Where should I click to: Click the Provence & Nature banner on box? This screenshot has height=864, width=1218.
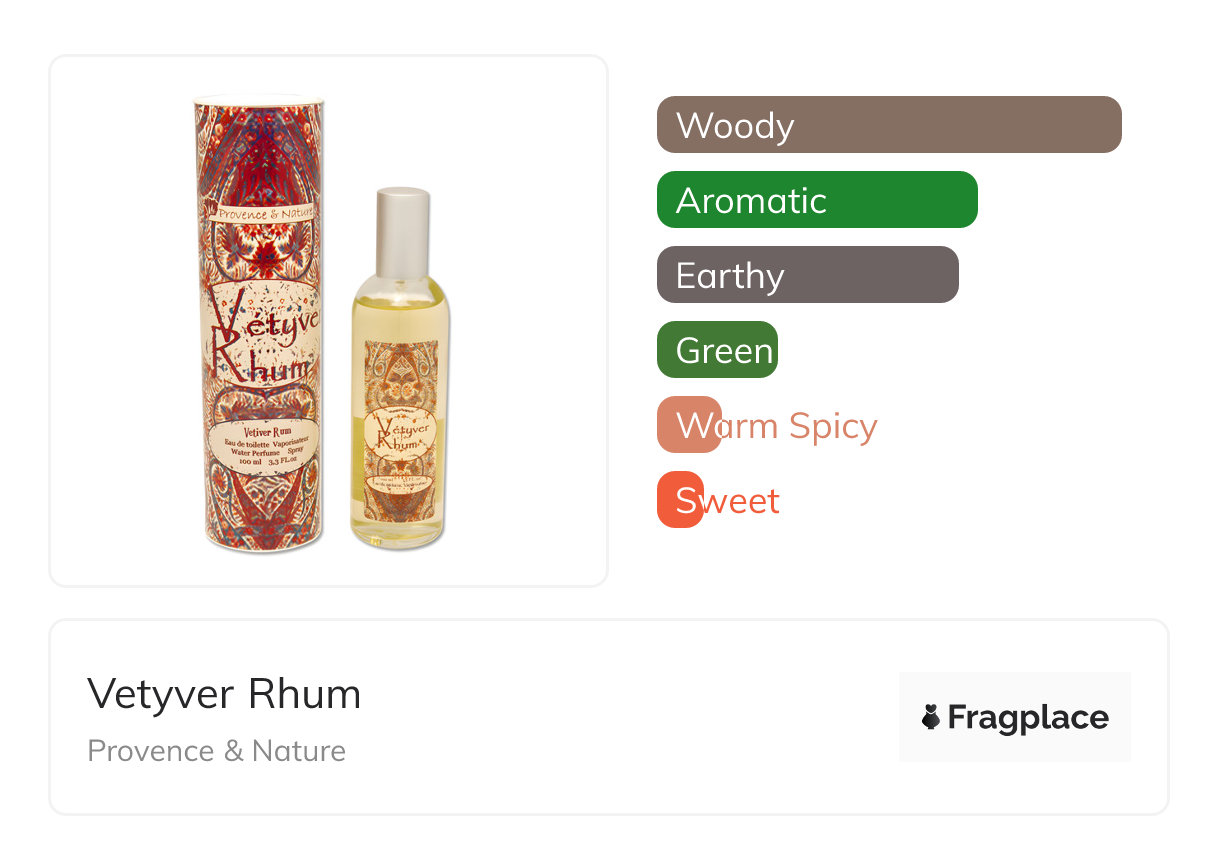pyautogui.click(x=261, y=214)
